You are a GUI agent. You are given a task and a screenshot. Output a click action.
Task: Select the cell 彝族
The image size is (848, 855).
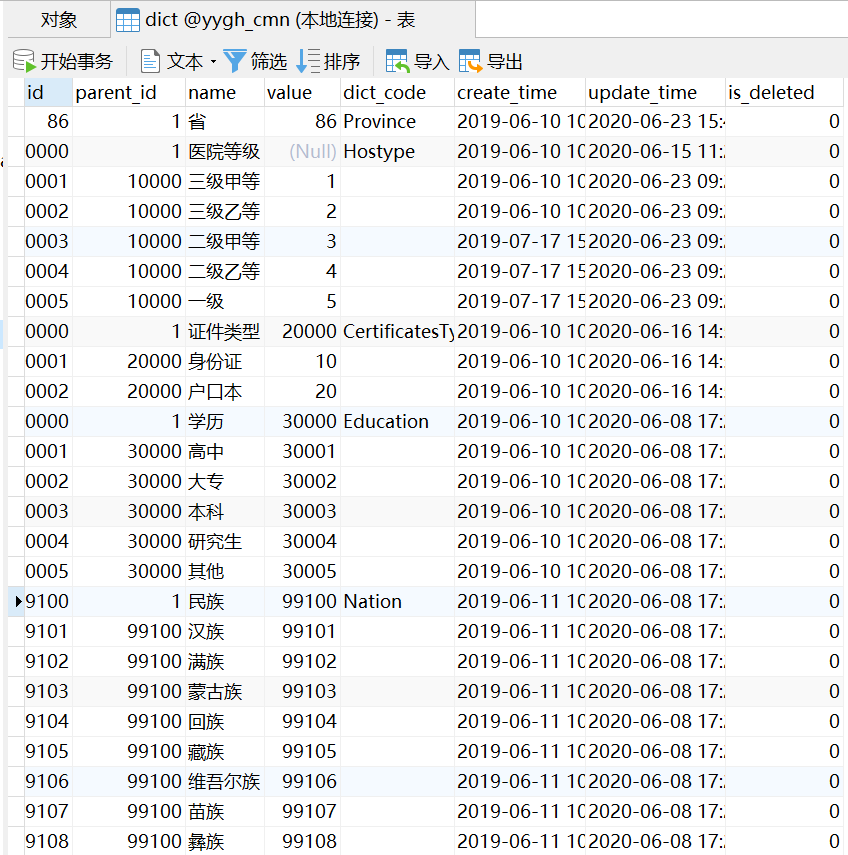(x=225, y=841)
